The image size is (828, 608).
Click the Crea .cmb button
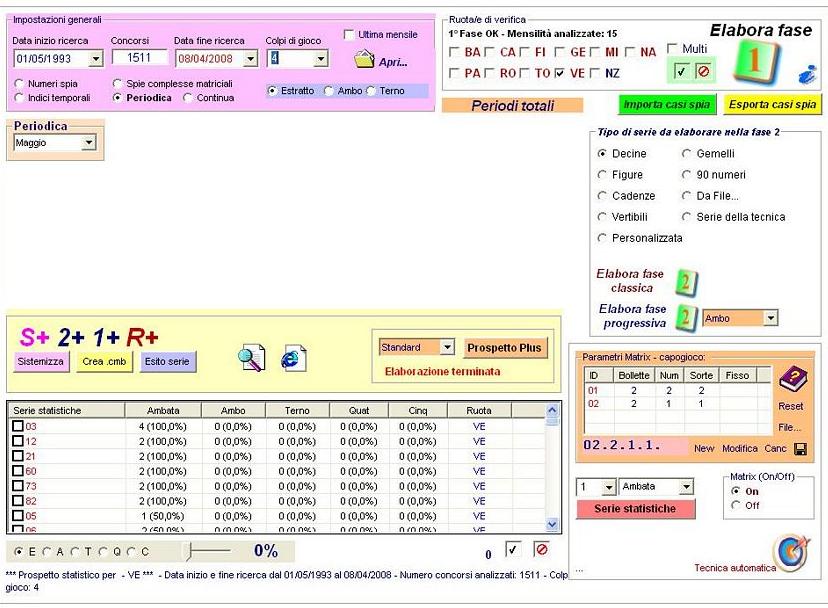pos(104,361)
